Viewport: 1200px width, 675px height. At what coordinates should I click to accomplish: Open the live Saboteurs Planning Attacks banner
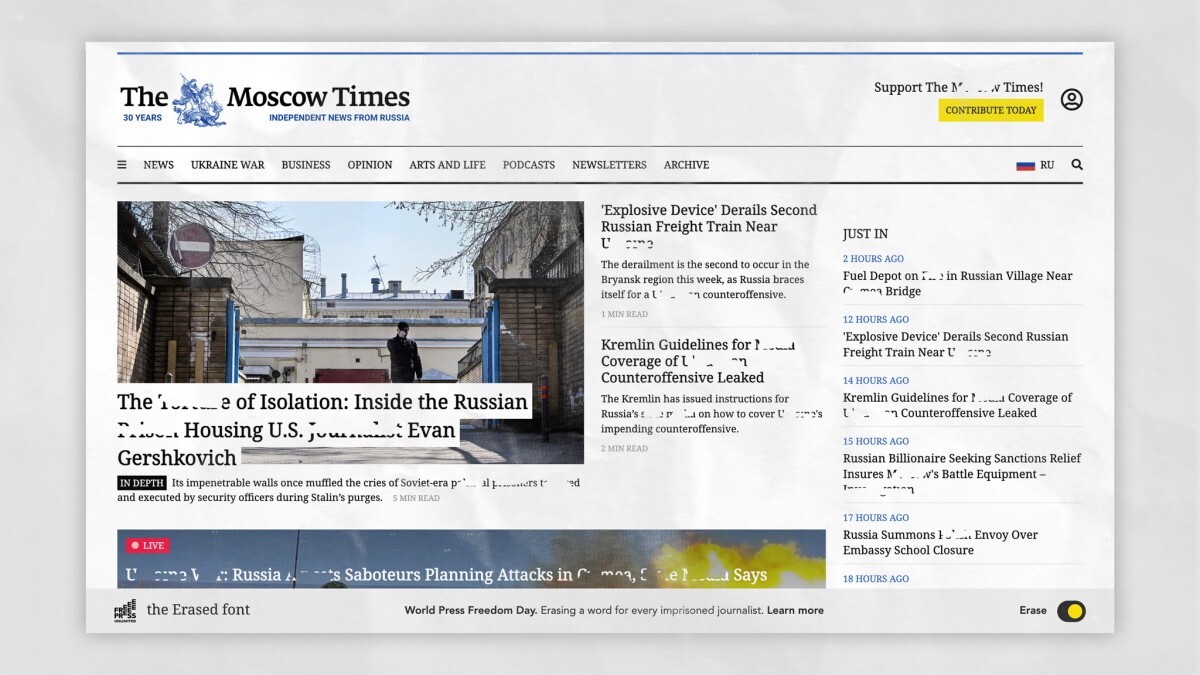point(471,559)
